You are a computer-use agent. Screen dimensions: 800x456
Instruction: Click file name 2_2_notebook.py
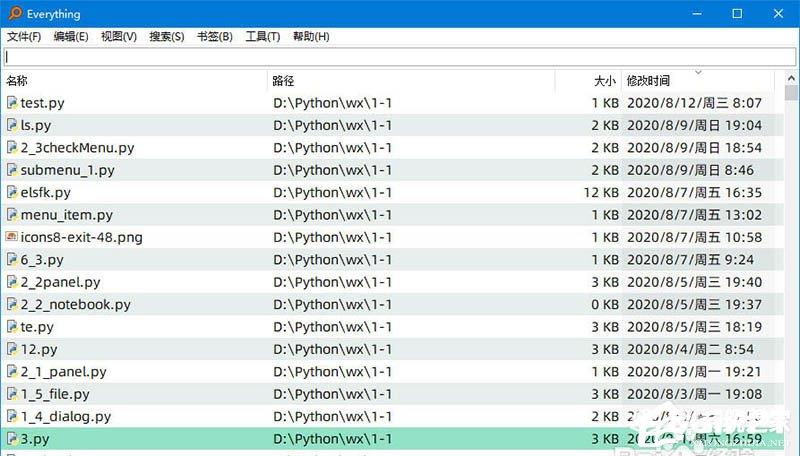point(76,305)
